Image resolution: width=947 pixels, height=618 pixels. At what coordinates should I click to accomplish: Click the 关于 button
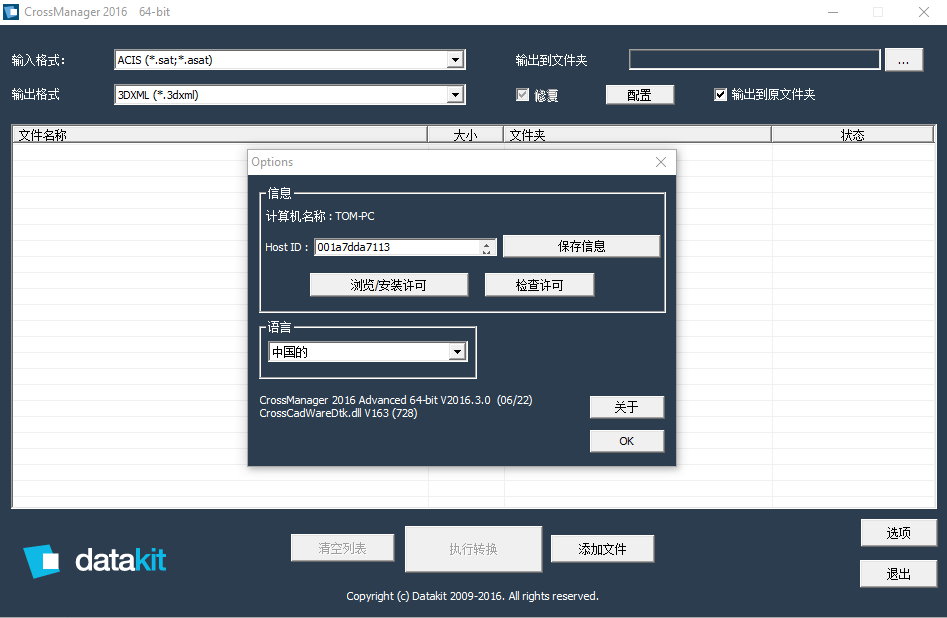(626, 407)
